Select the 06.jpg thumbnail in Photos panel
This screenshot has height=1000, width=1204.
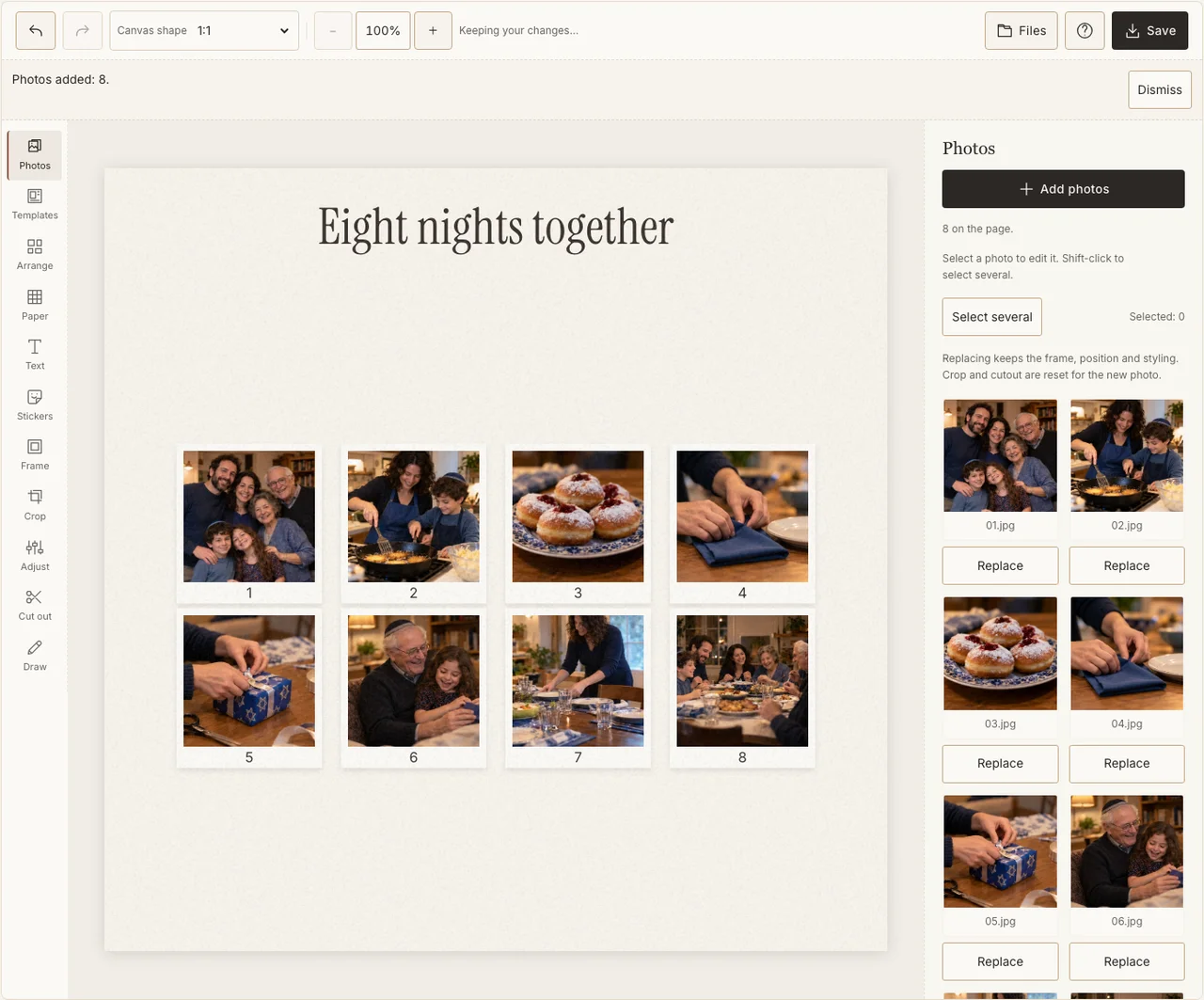point(1127,851)
